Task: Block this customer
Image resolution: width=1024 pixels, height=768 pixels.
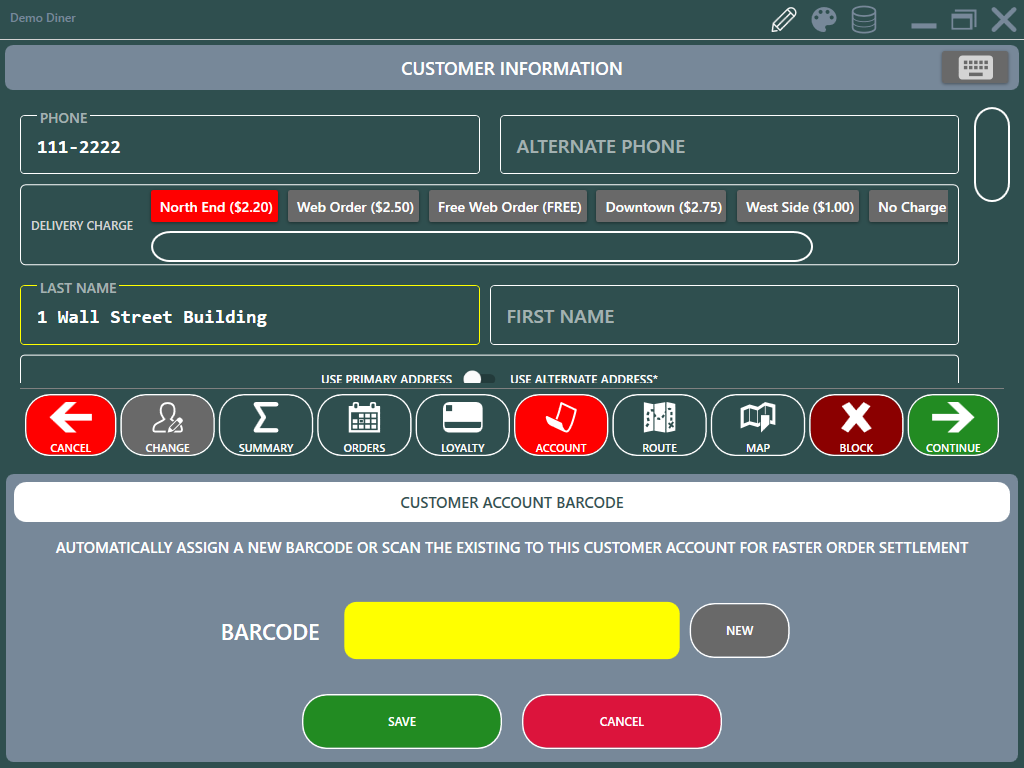Action: point(856,426)
